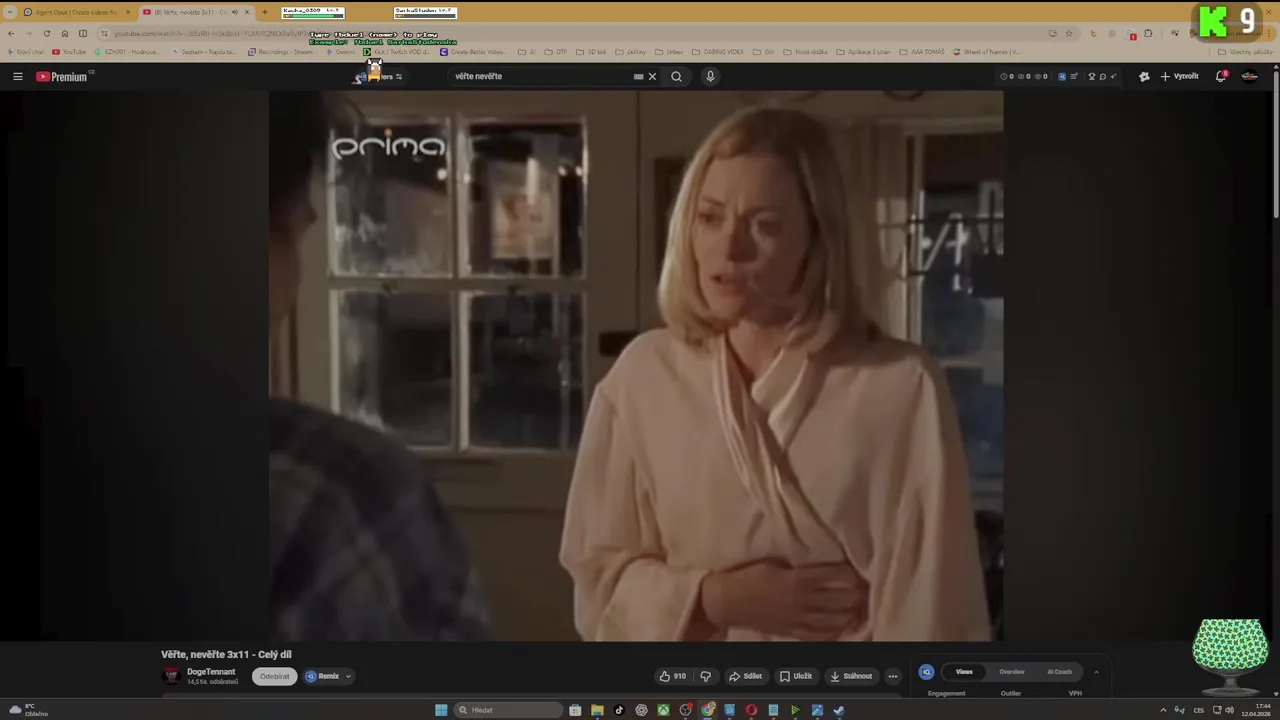Open the account avatar menu
Viewport: 1280px width, 720px height.
pyautogui.click(x=1249, y=76)
